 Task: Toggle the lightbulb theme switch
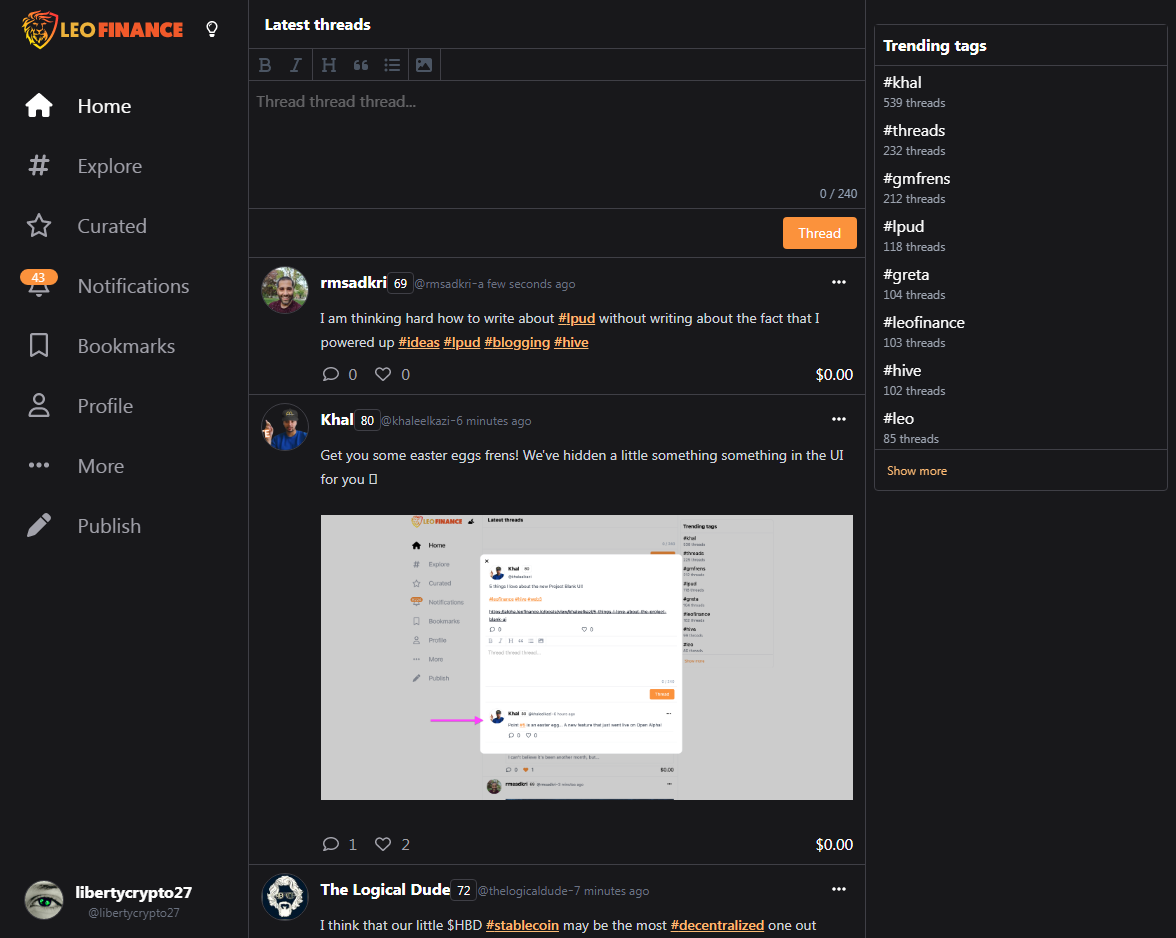pyautogui.click(x=212, y=29)
